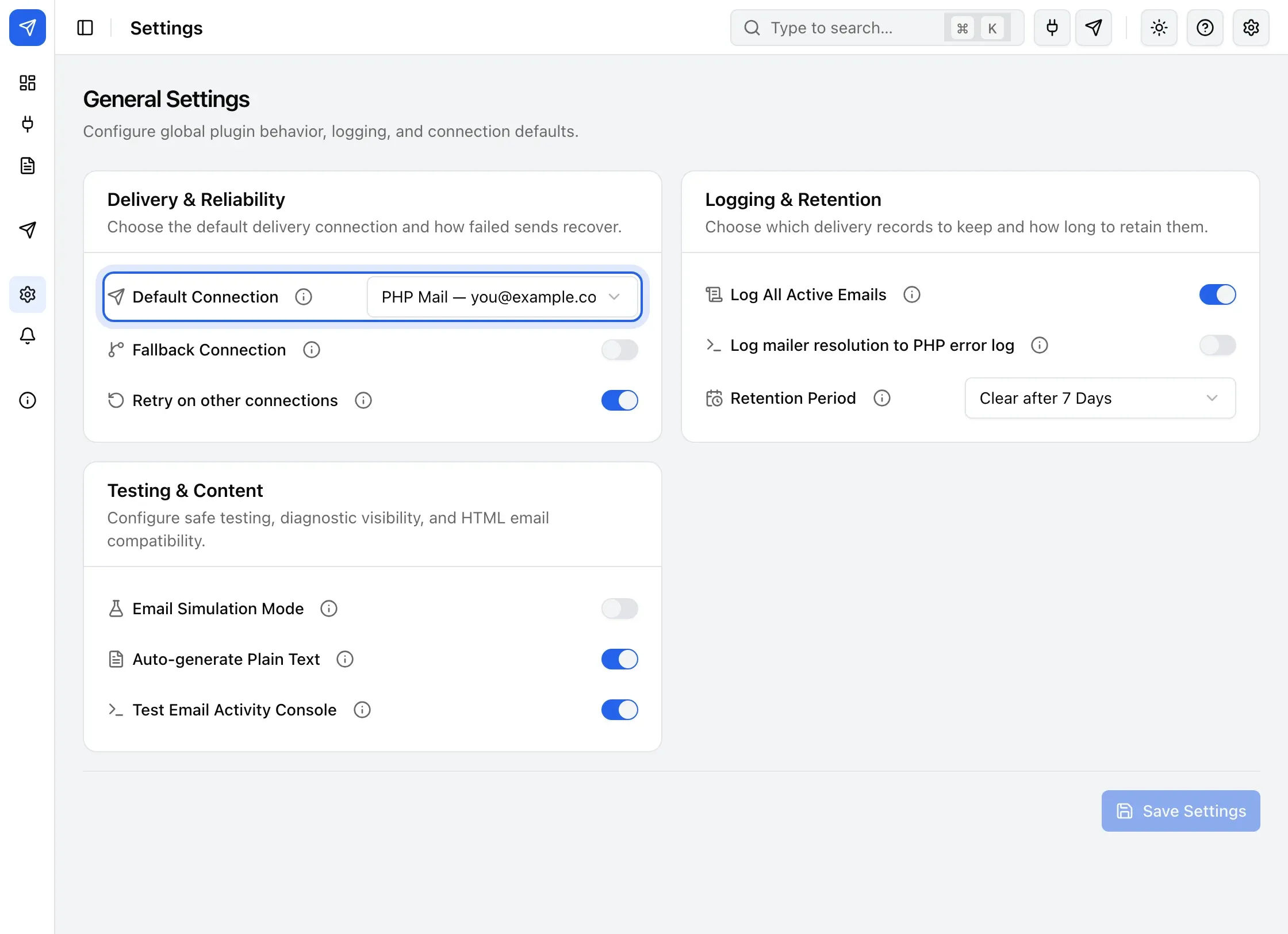Click the Delivery & Reliability heading
The width and height of the screenshot is (1288, 934).
point(196,200)
